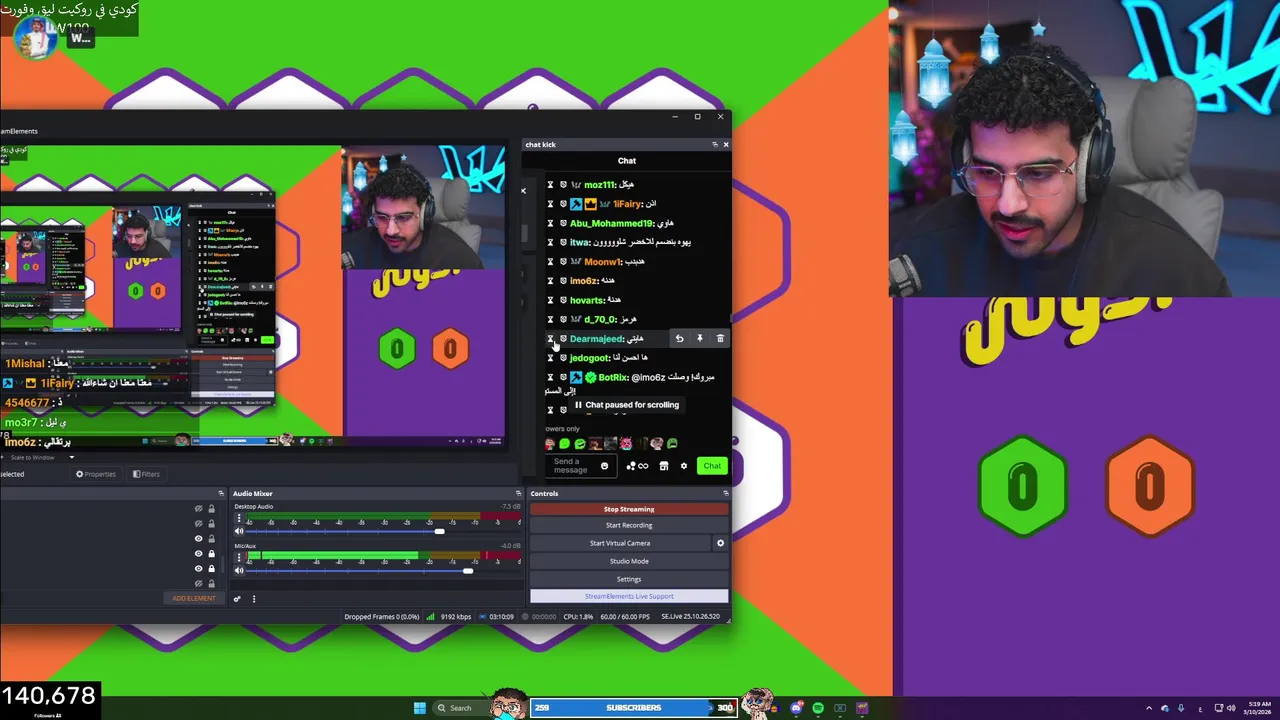Screen dimensions: 1280x720
Task: Open OBS Settings from Controls
Action: coord(629,579)
